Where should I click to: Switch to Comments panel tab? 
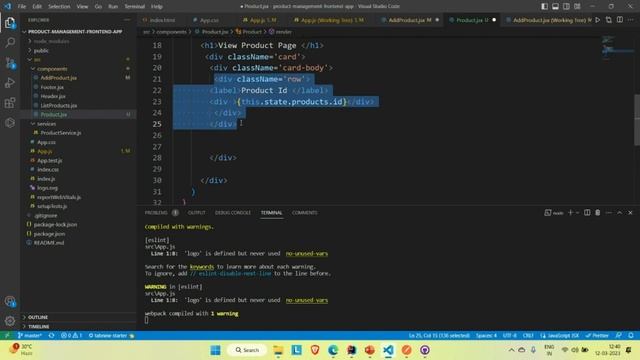pos(304,213)
